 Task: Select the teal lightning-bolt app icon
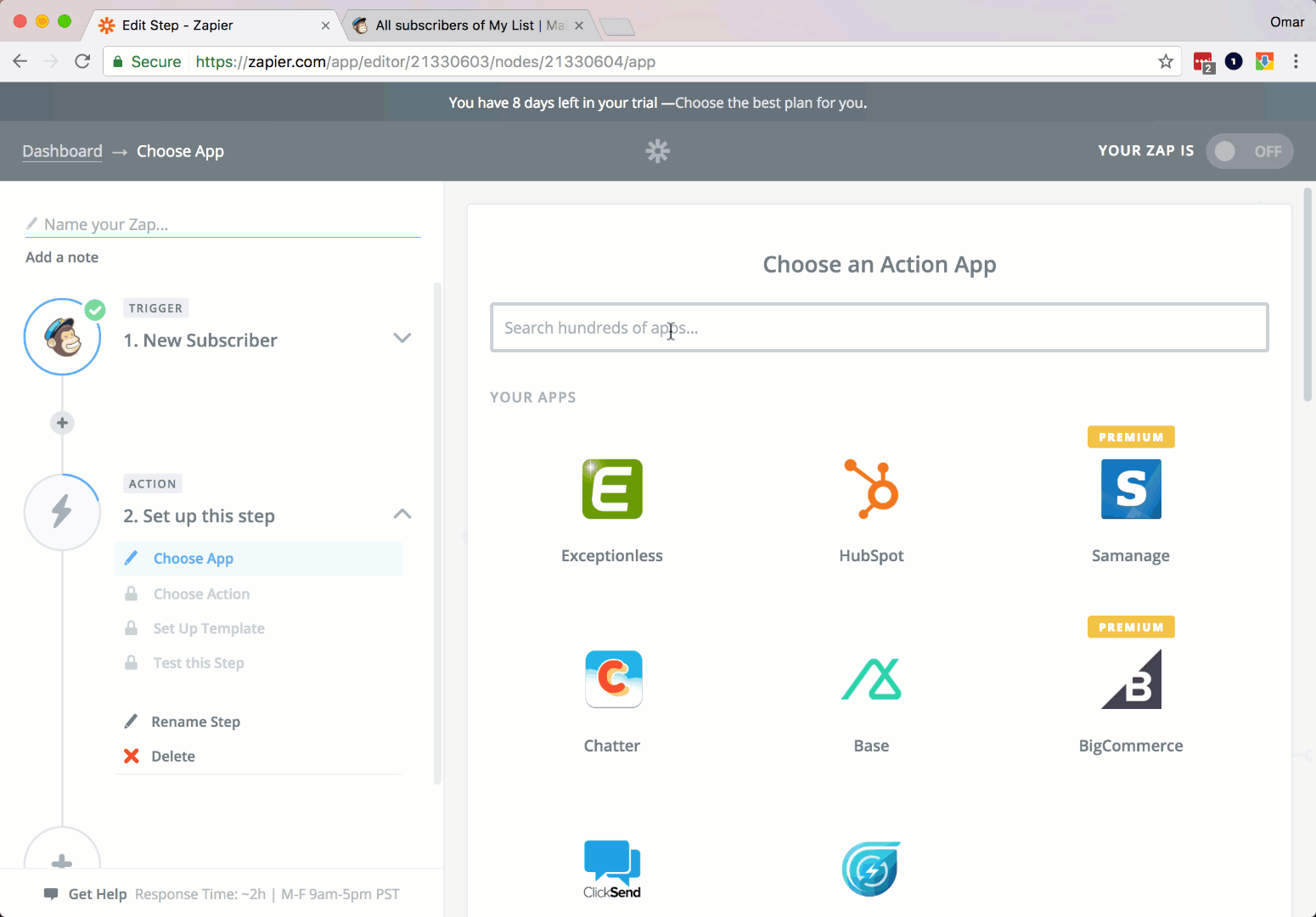[x=871, y=869]
